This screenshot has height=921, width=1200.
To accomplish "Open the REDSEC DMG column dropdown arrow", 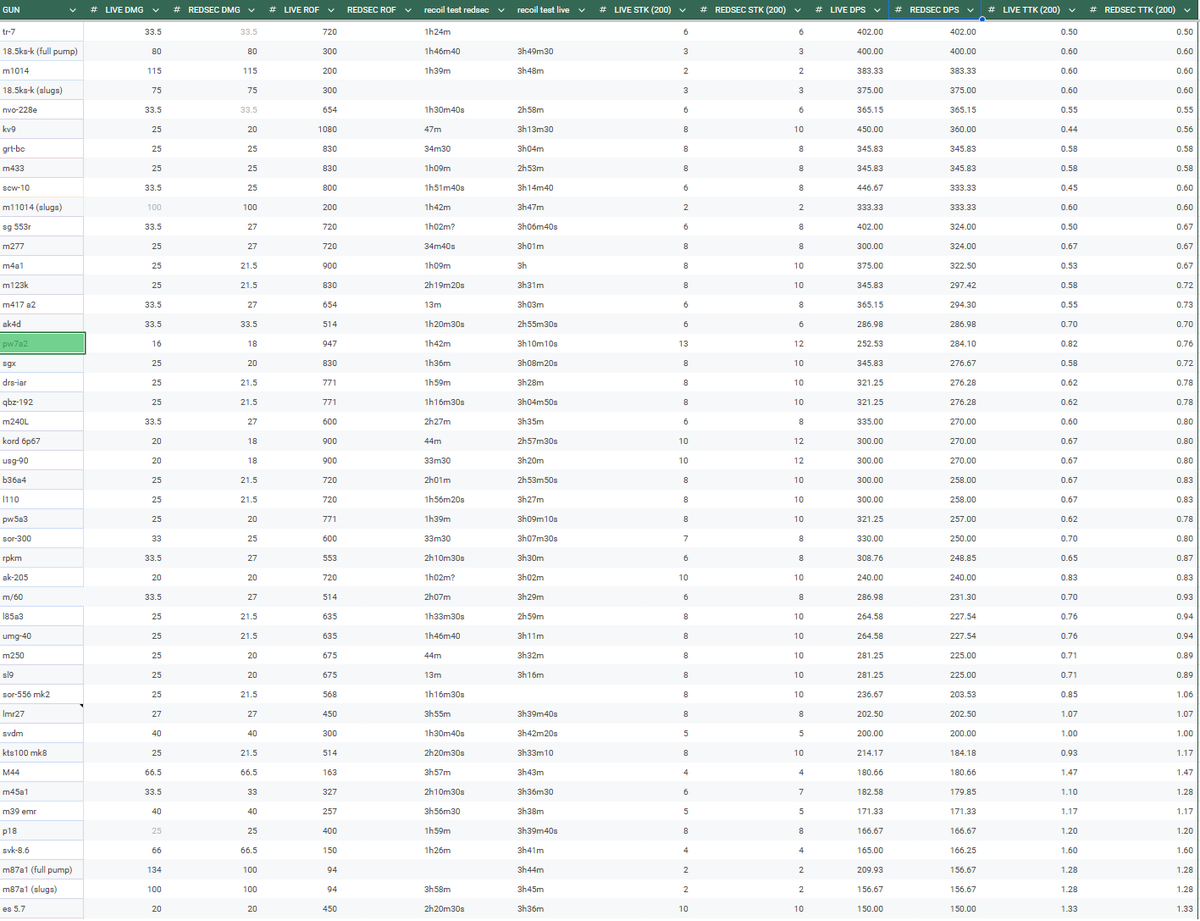I will tap(250, 11).
